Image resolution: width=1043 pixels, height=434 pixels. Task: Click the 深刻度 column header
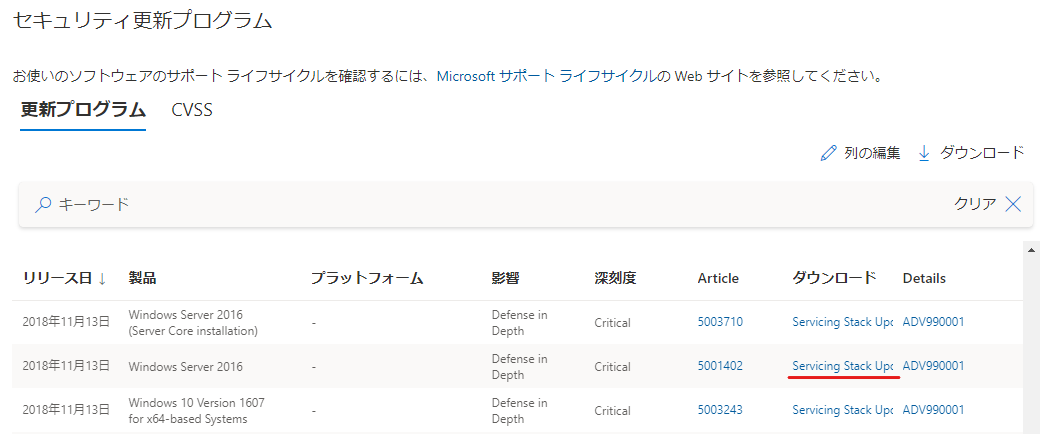pos(615,279)
